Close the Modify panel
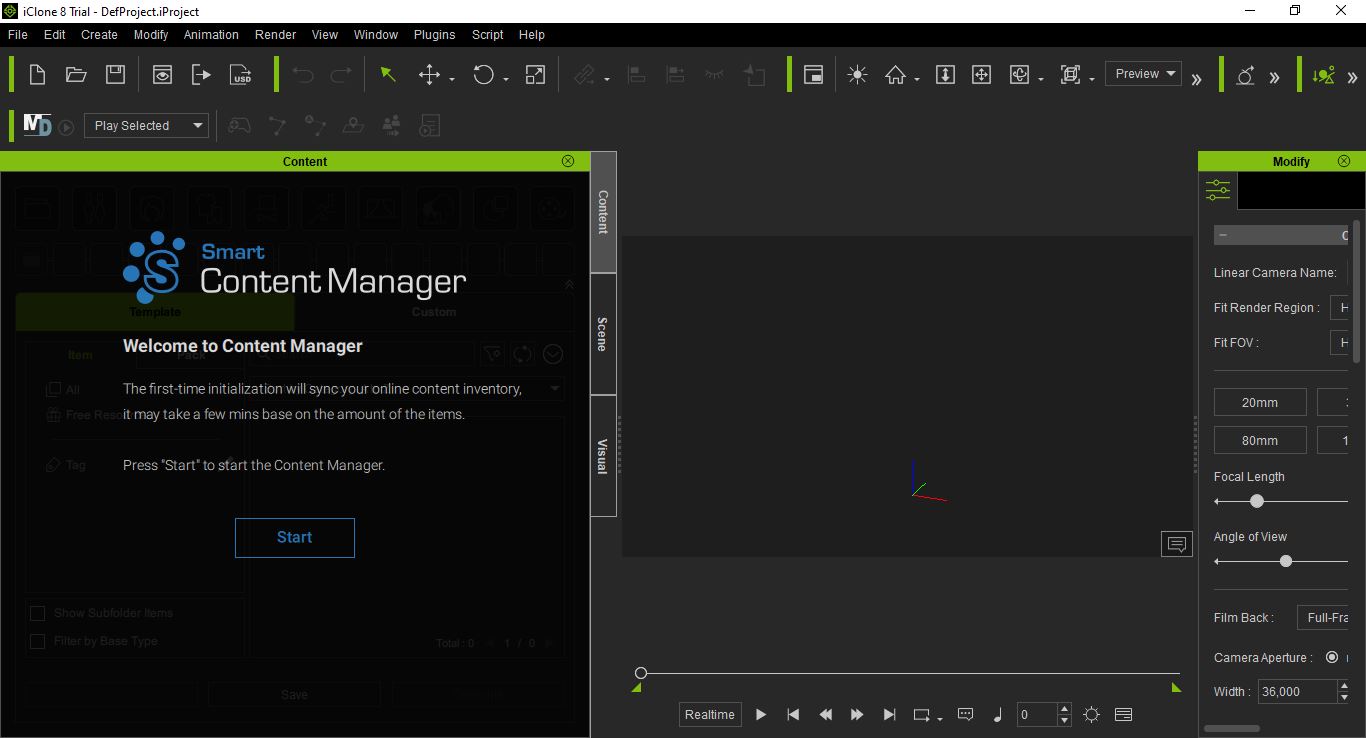Image resolution: width=1366 pixels, height=738 pixels. pyautogui.click(x=1344, y=161)
